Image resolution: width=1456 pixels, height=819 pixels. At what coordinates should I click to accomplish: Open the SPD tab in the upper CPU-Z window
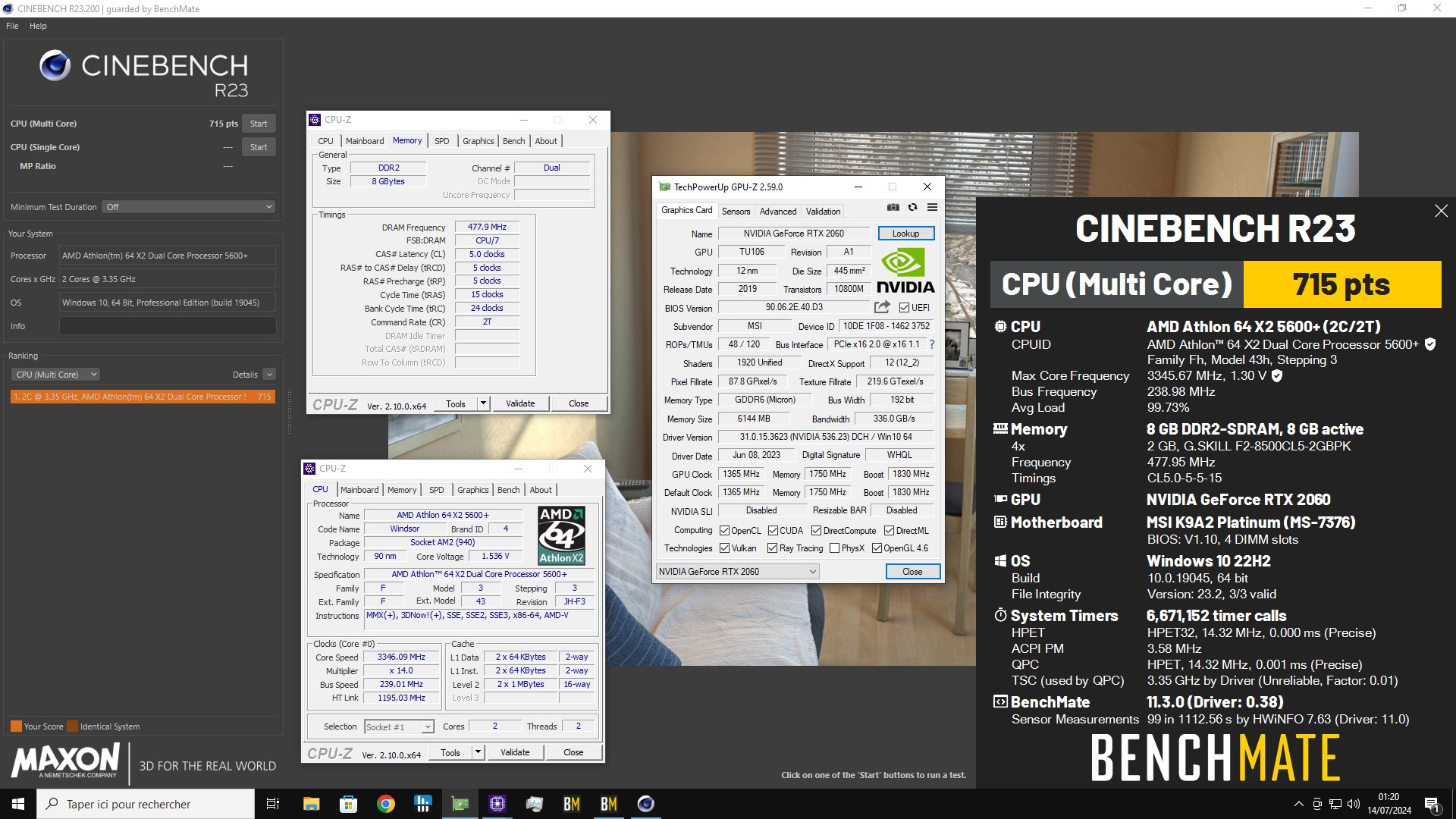click(x=441, y=141)
